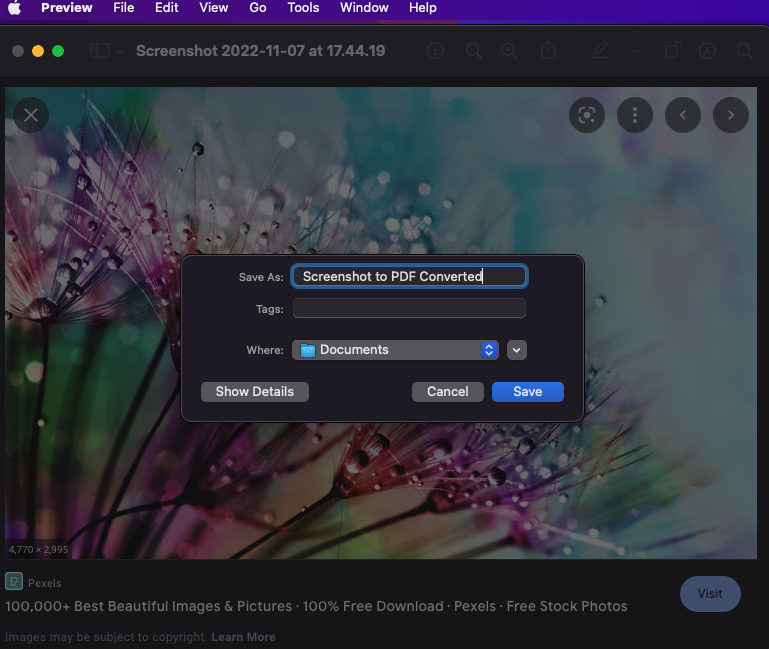This screenshot has height=649, width=769.
Task: Expand save dialog with chevron button
Action: pyautogui.click(x=516, y=350)
